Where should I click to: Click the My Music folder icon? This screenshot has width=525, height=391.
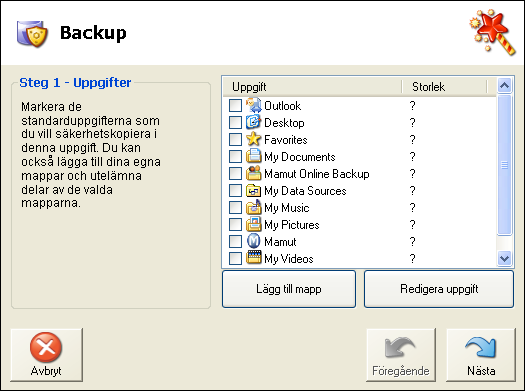coord(254,208)
